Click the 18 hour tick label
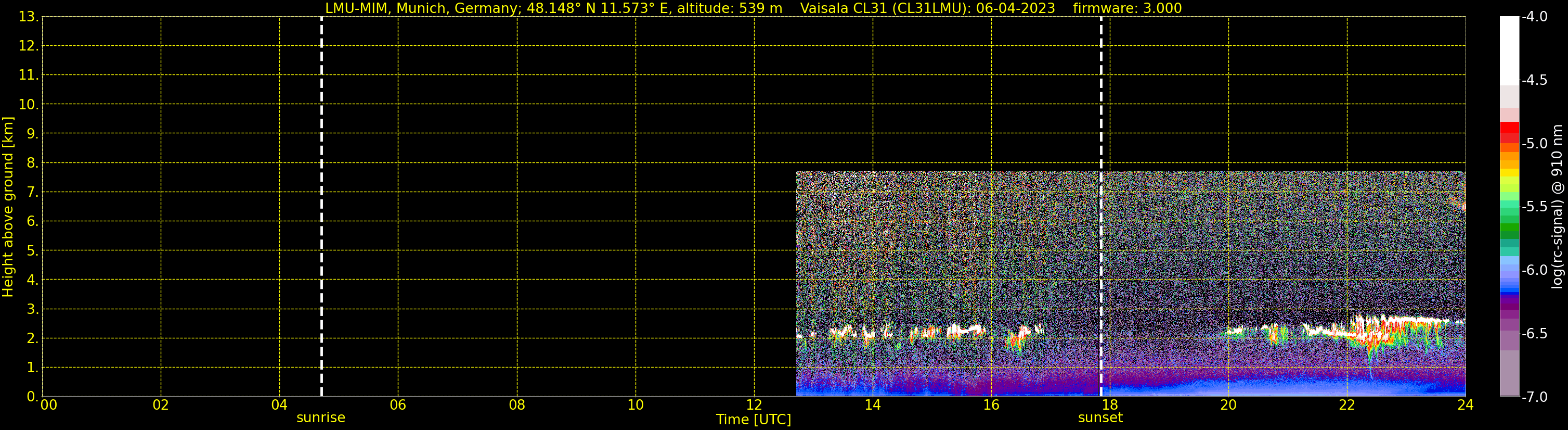The height and width of the screenshot is (430, 1568). 1110,405
